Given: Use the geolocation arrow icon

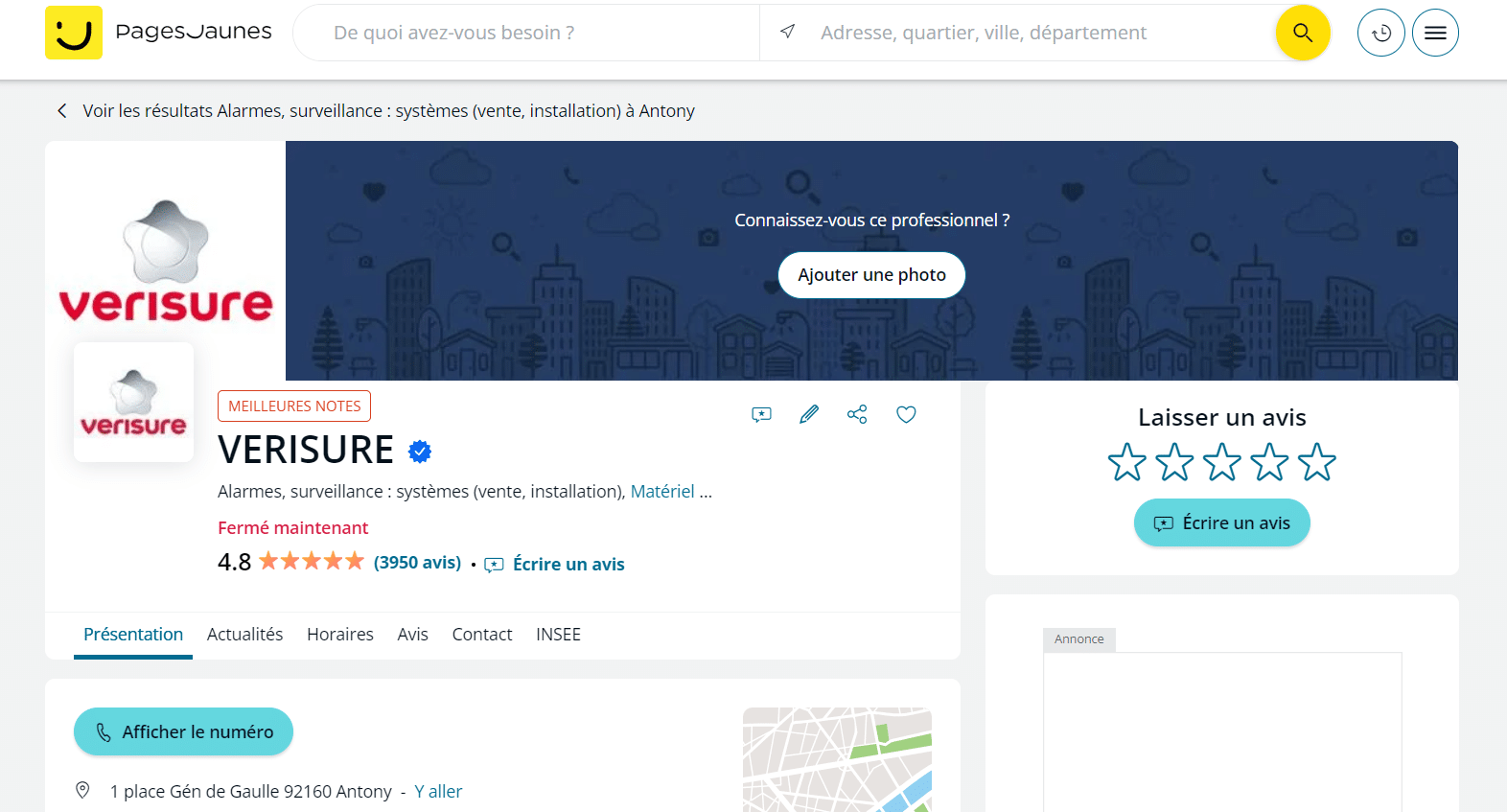Looking at the screenshot, I should 788,32.
